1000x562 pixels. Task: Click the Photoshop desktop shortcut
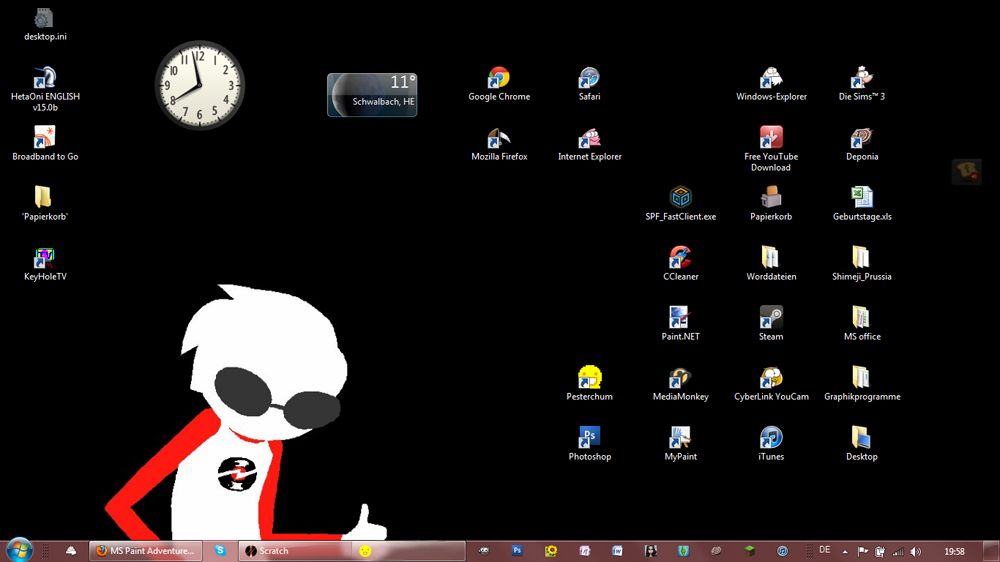pos(590,439)
